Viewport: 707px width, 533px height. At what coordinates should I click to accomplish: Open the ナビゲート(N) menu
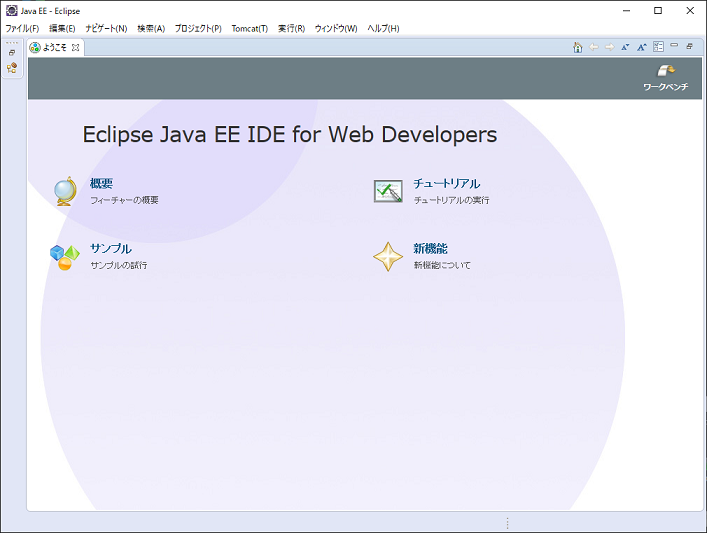pyautogui.click(x=106, y=28)
